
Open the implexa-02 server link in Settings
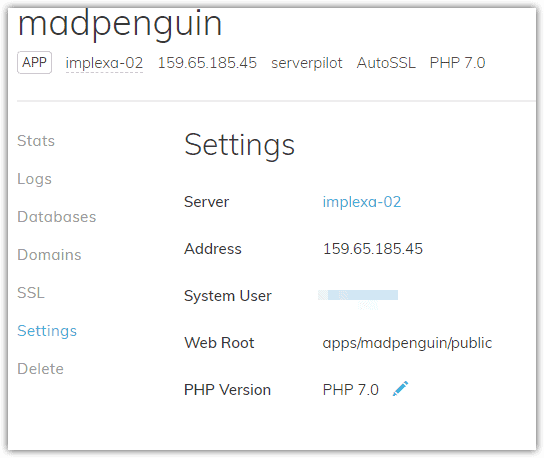click(362, 202)
